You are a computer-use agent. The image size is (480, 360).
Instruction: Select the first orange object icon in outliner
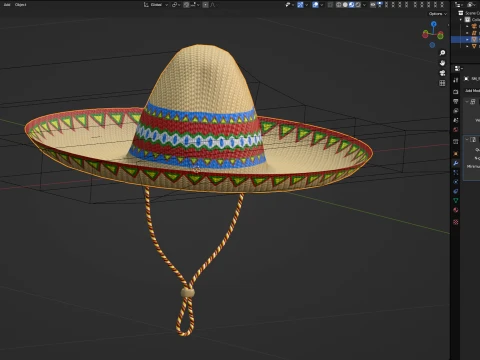pos(474,26)
